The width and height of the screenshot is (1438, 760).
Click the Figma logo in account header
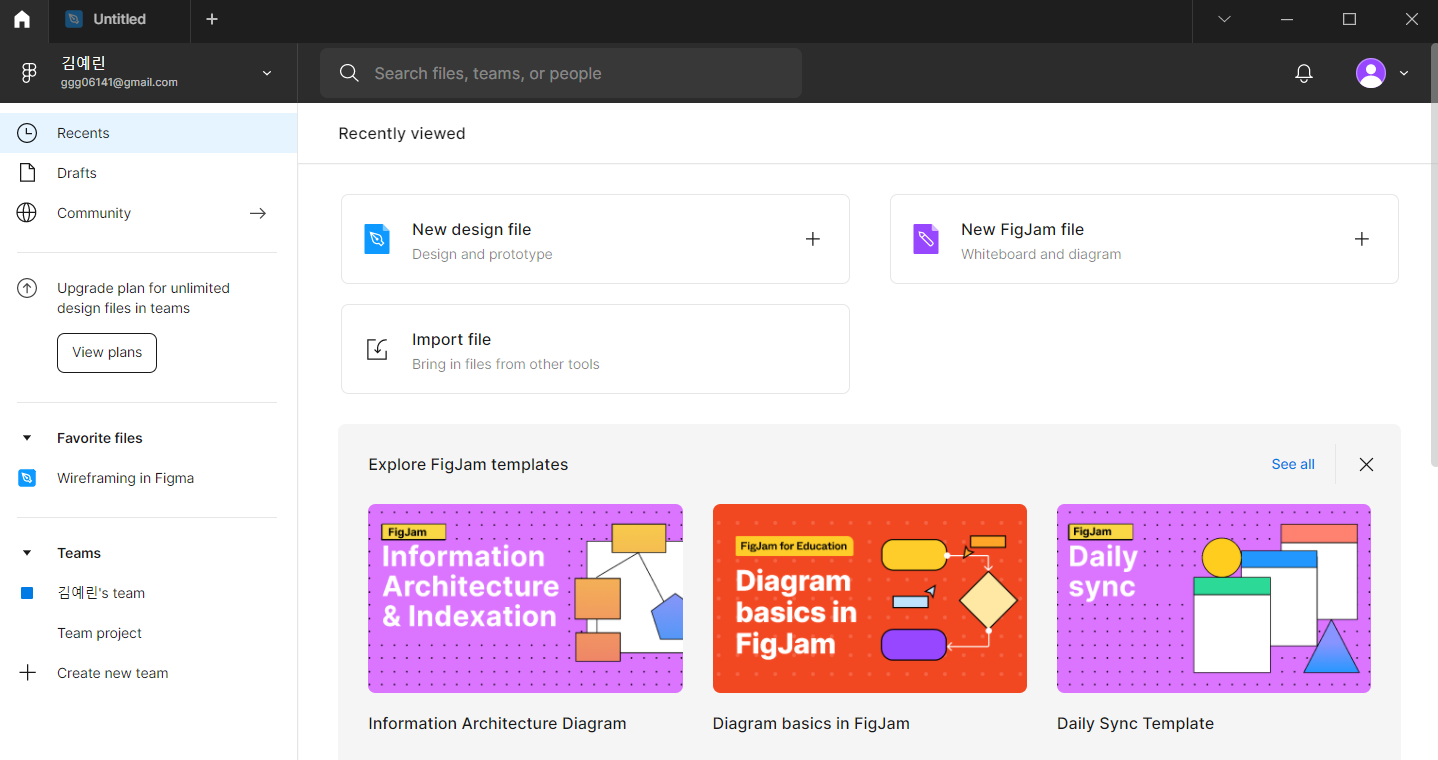[29, 73]
